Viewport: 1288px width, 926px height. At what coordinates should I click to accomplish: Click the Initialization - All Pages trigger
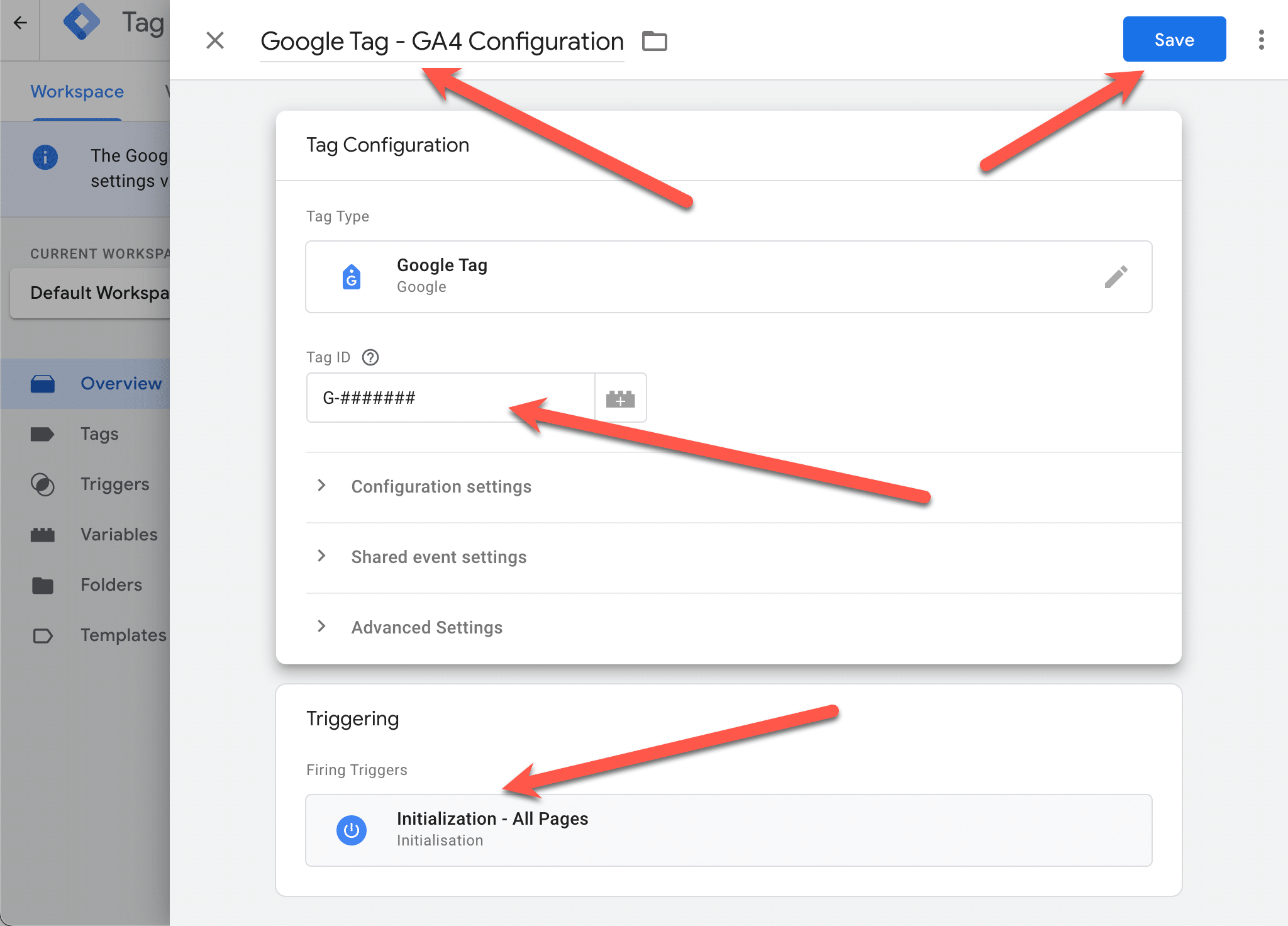(728, 830)
